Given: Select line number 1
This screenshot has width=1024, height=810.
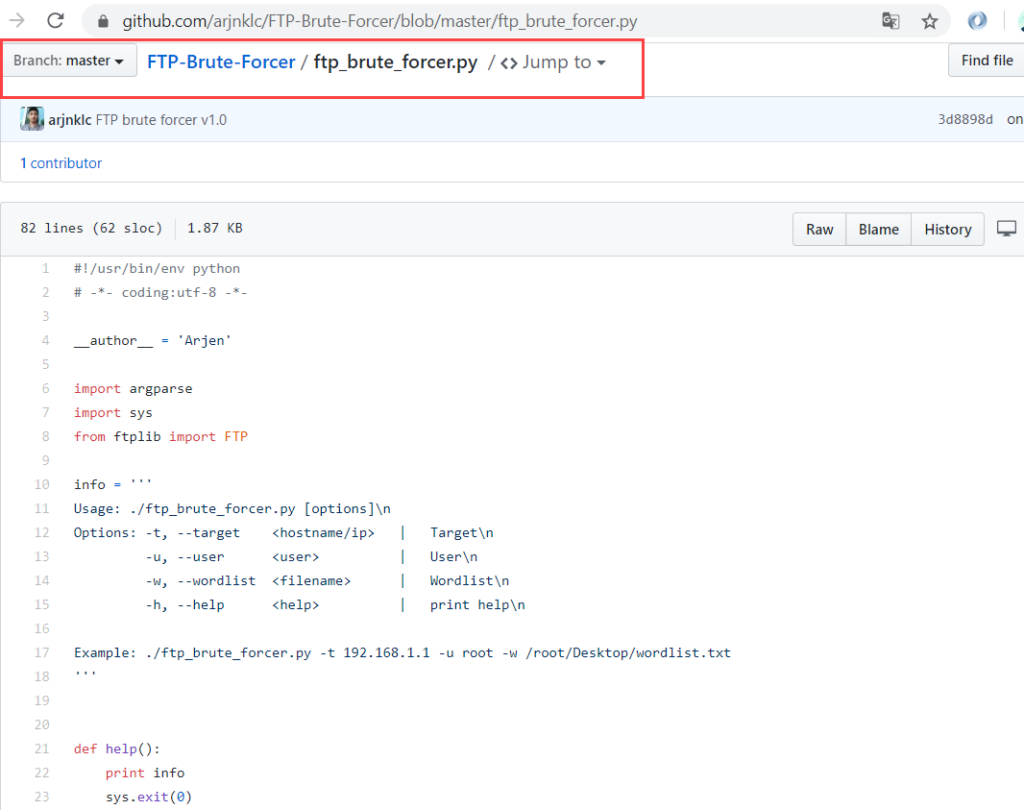Looking at the screenshot, I should click(46, 268).
